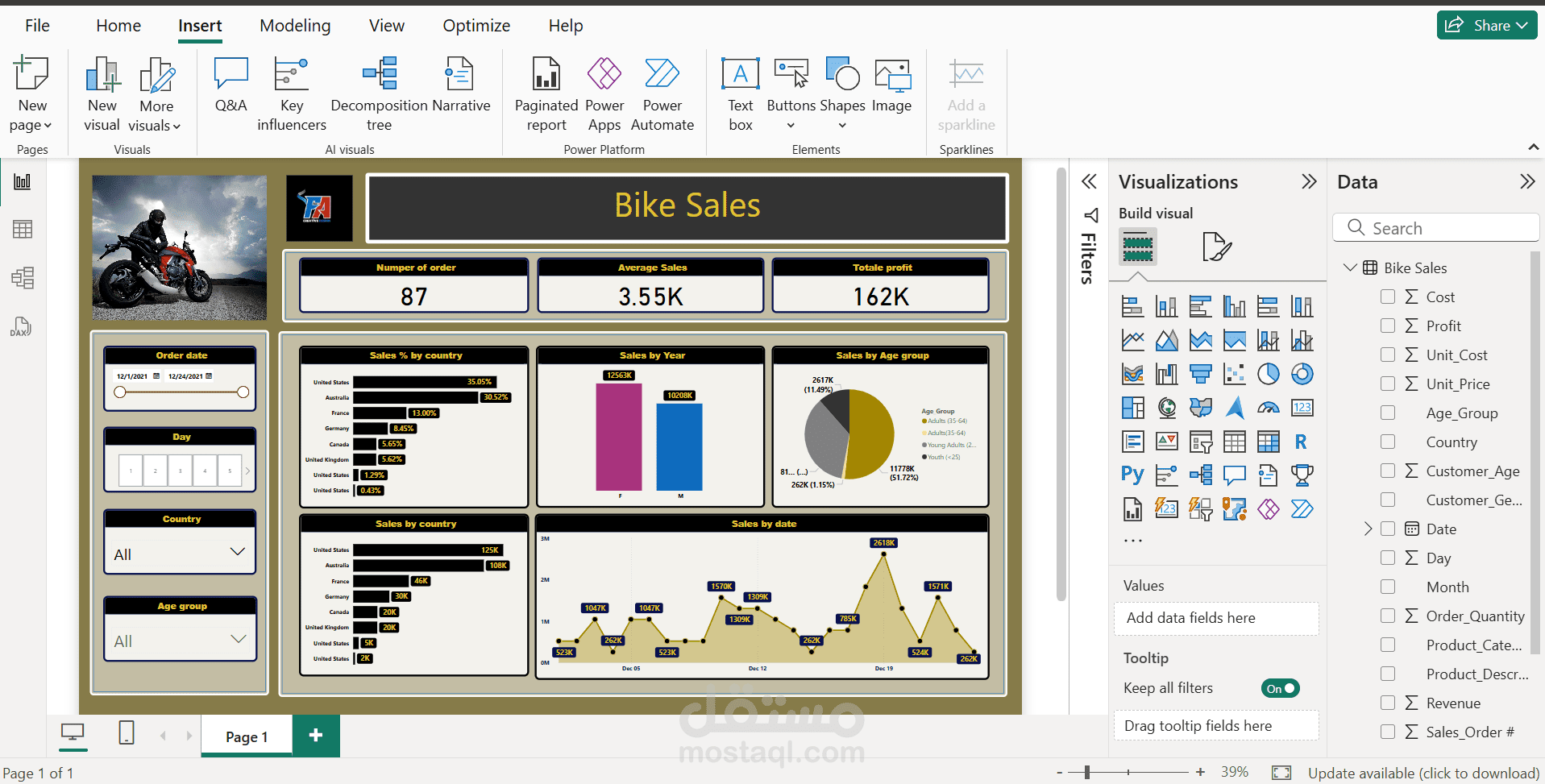Select Card (123) visualization icon
The width and height of the screenshot is (1545, 784).
pyautogui.click(x=1302, y=408)
